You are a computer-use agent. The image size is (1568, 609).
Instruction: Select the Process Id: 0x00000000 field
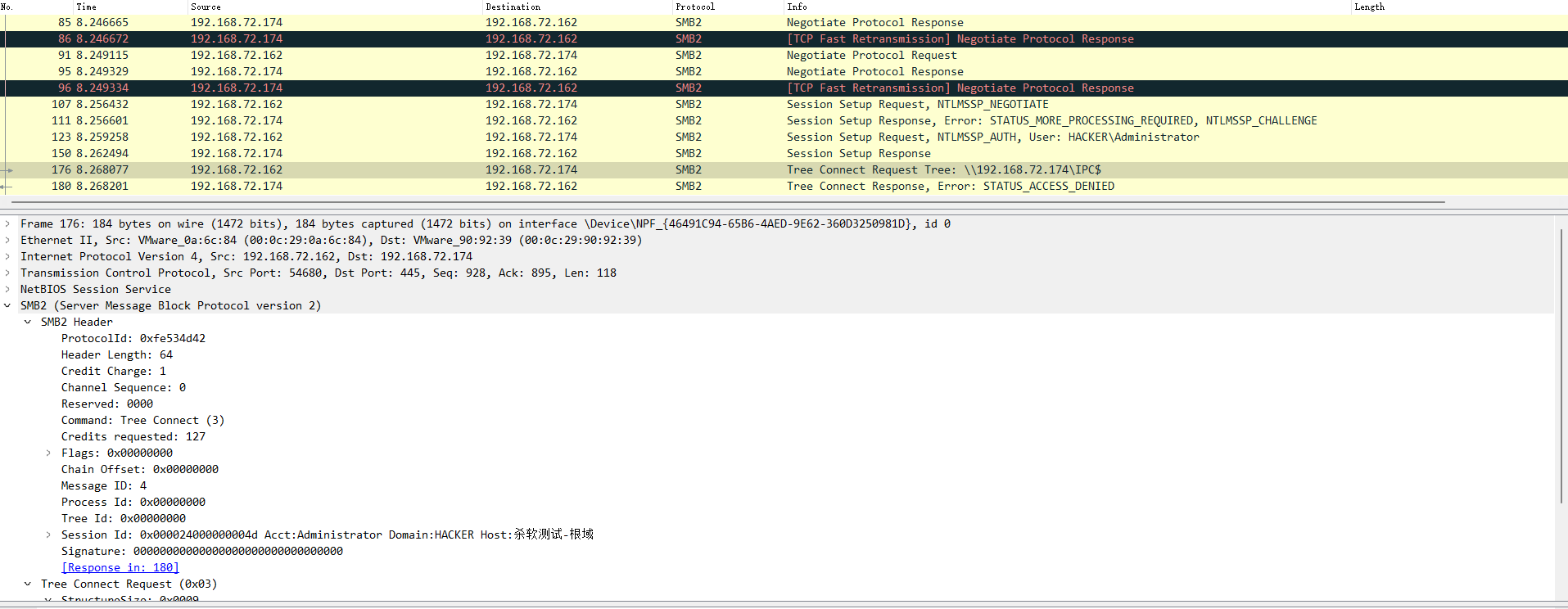(133, 502)
